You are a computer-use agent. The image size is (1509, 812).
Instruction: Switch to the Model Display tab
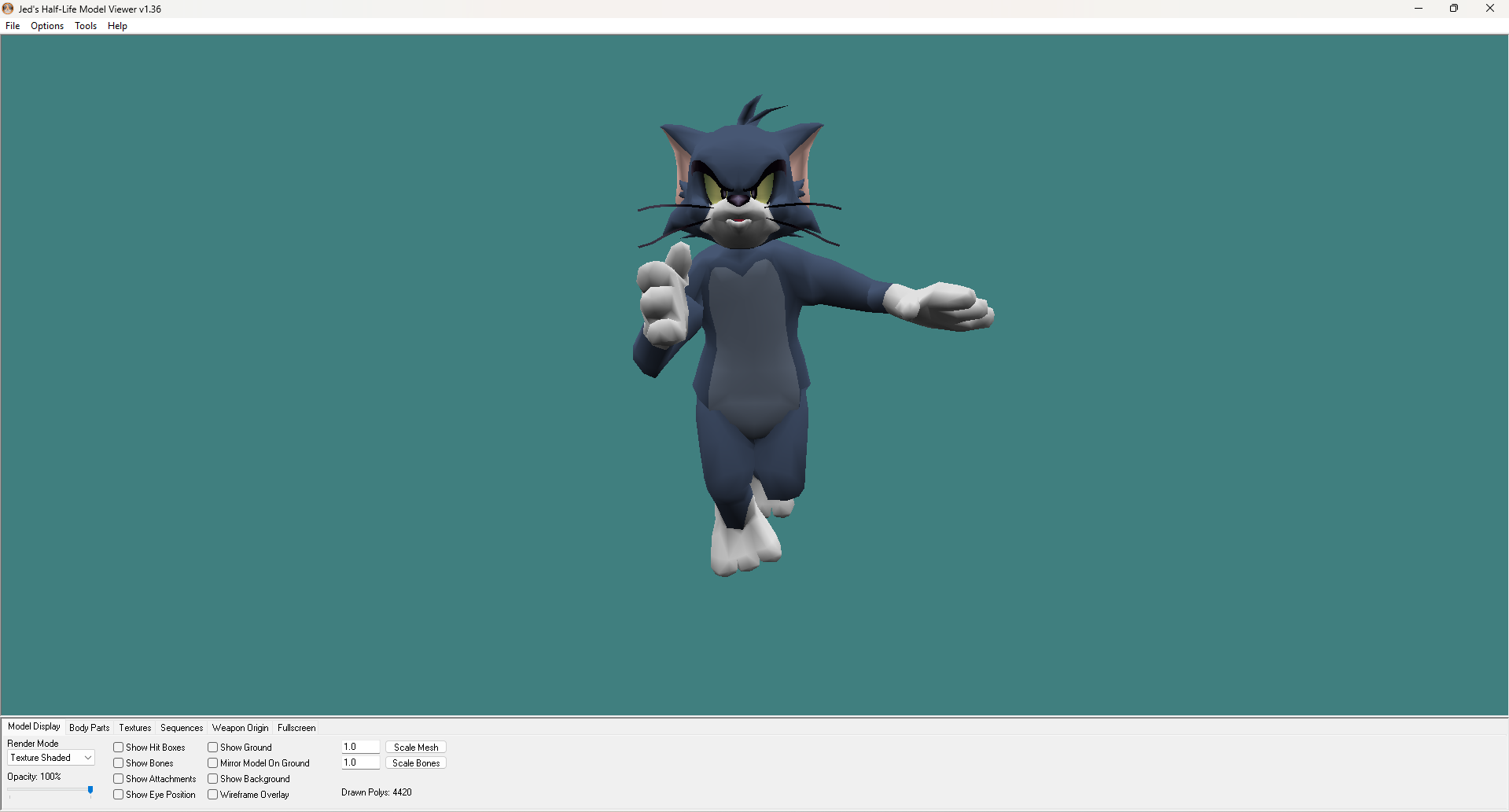coord(34,726)
